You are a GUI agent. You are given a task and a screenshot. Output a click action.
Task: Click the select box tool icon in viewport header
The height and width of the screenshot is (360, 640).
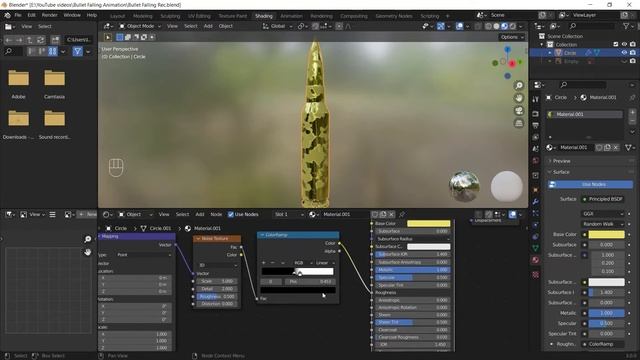pos(120,37)
